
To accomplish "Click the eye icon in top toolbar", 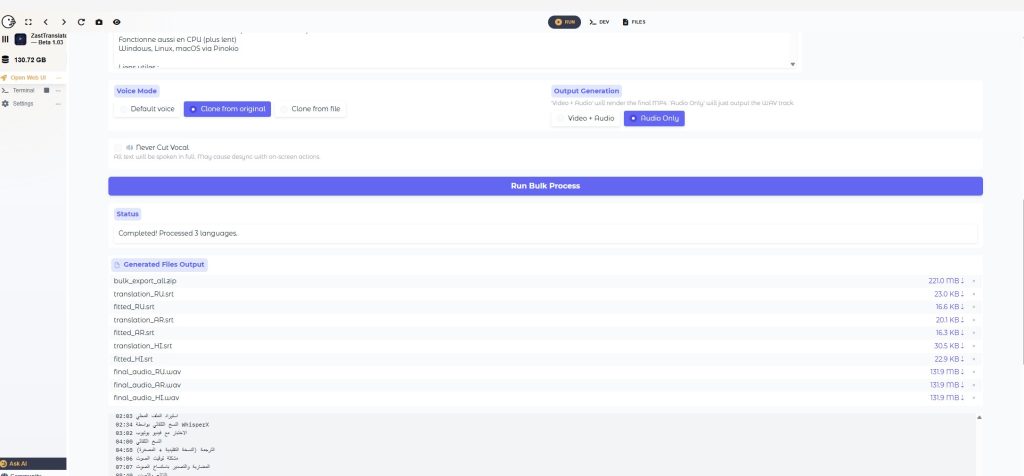I will click(x=116, y=22).
